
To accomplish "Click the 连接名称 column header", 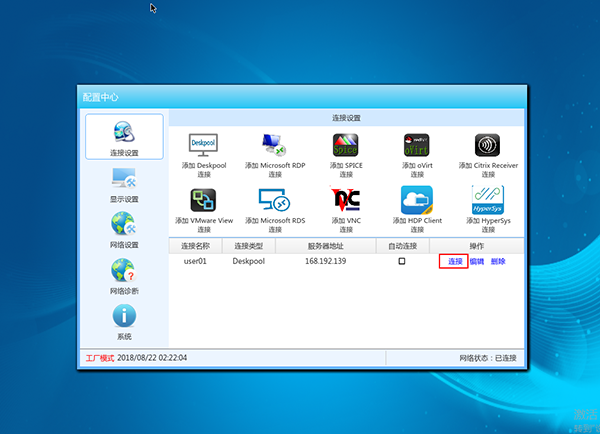I will (x=196, y=246).
